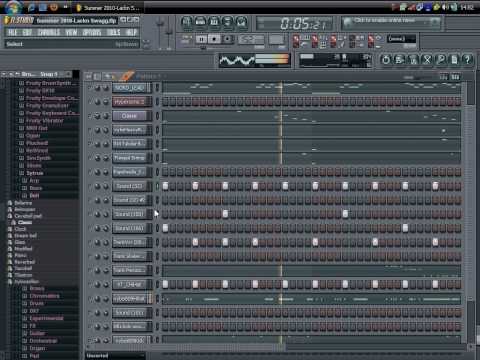Open the audio editor scissors icon

(427, 60)
